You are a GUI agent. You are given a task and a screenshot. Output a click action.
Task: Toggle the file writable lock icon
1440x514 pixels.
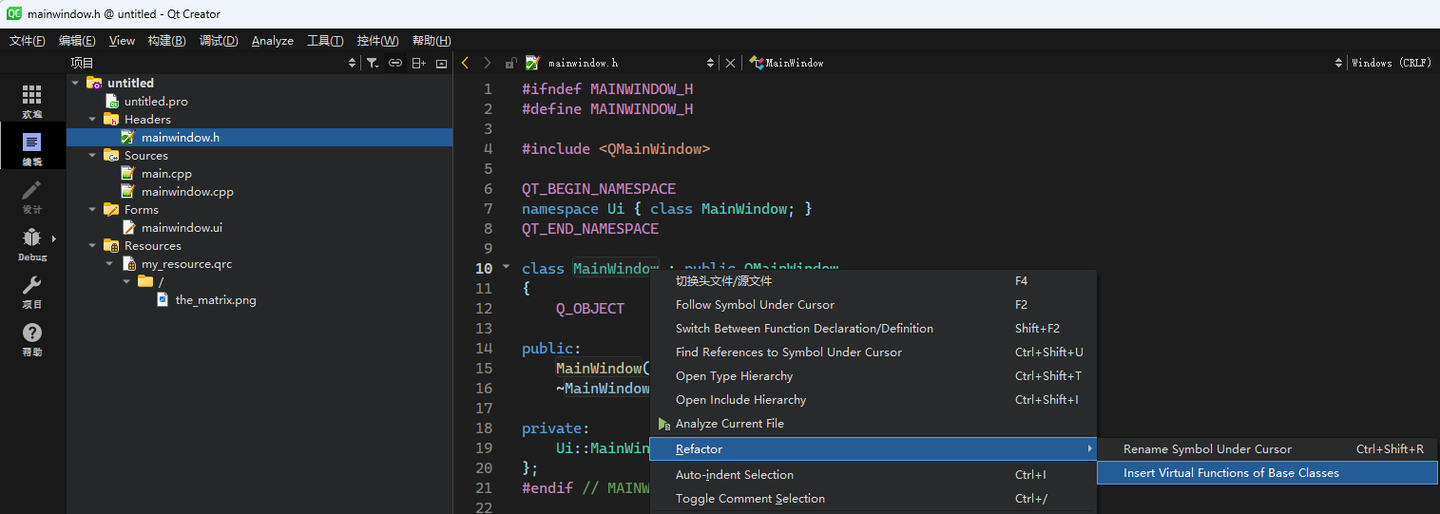tap(511, 63)
